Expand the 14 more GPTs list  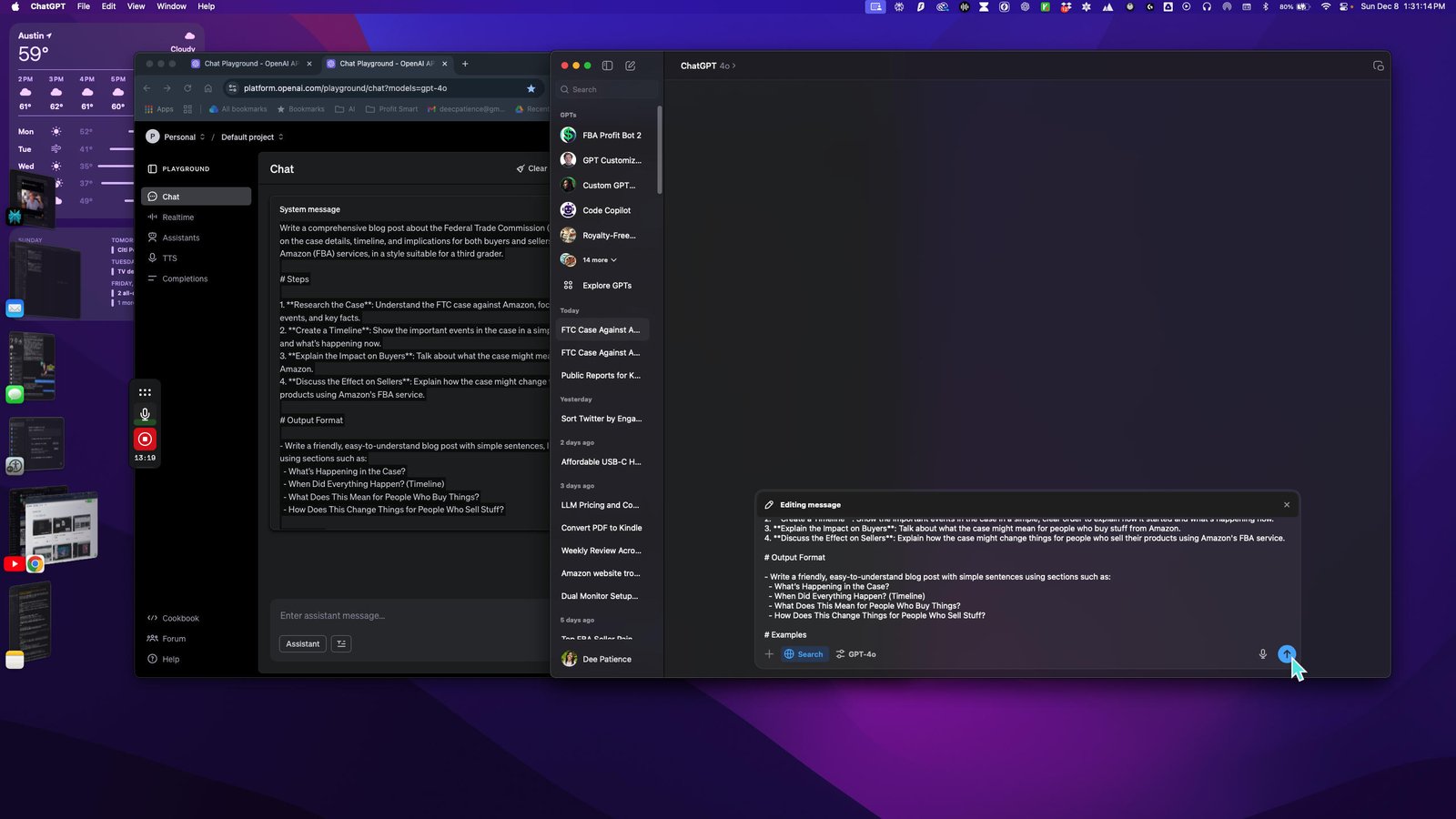(x=600, y=260)
